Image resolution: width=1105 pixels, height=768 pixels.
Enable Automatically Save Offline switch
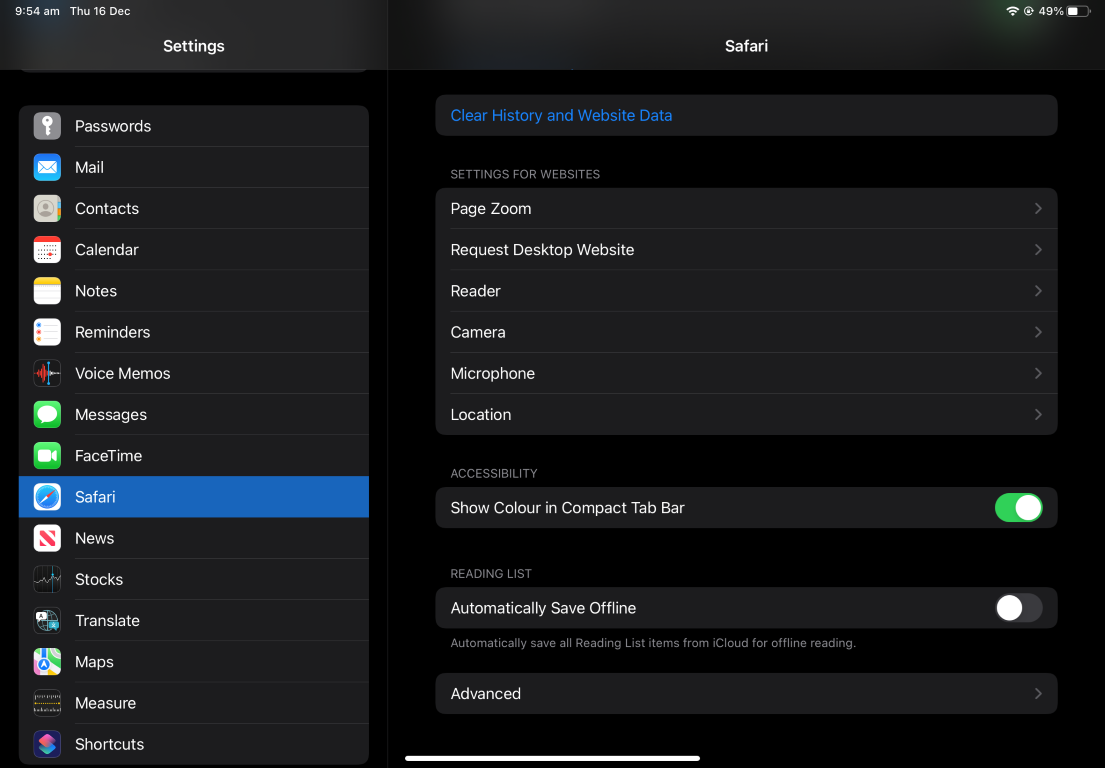1018,608
